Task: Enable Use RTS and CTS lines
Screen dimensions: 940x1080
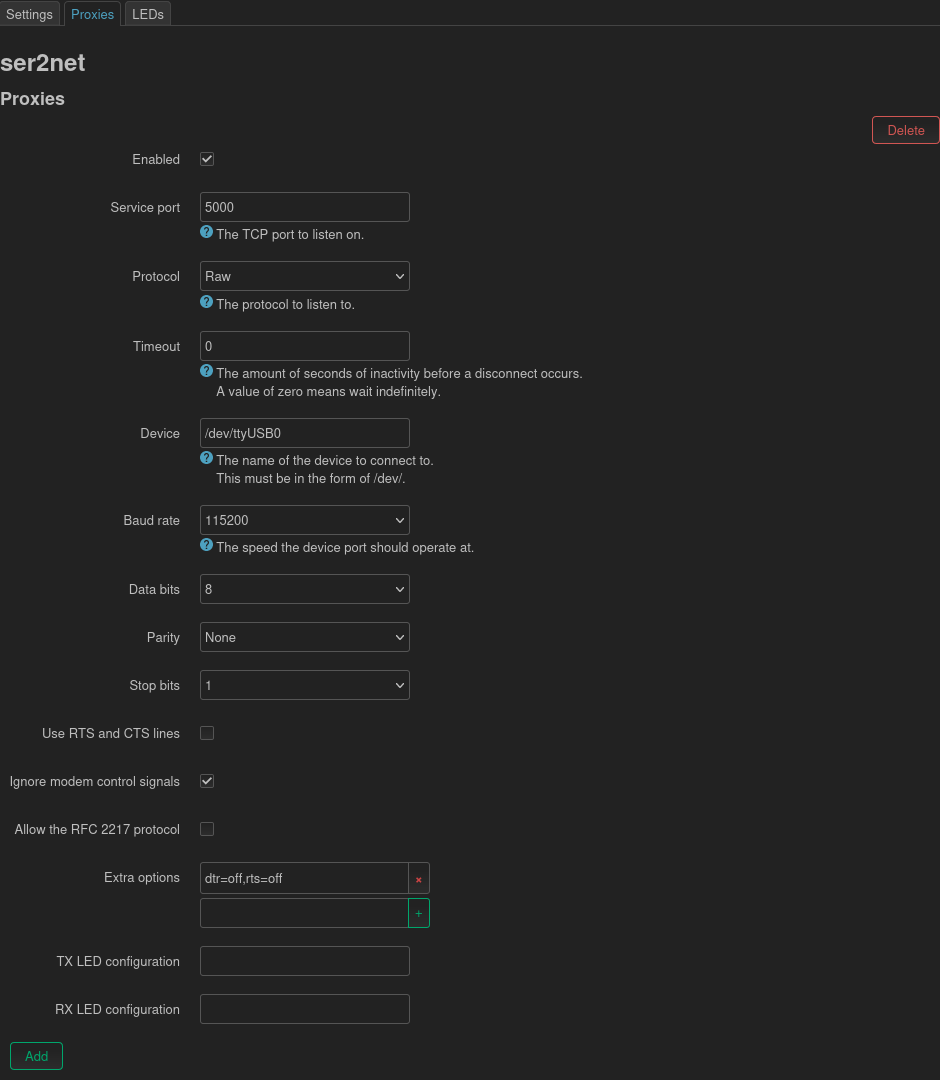Action: 206,733
